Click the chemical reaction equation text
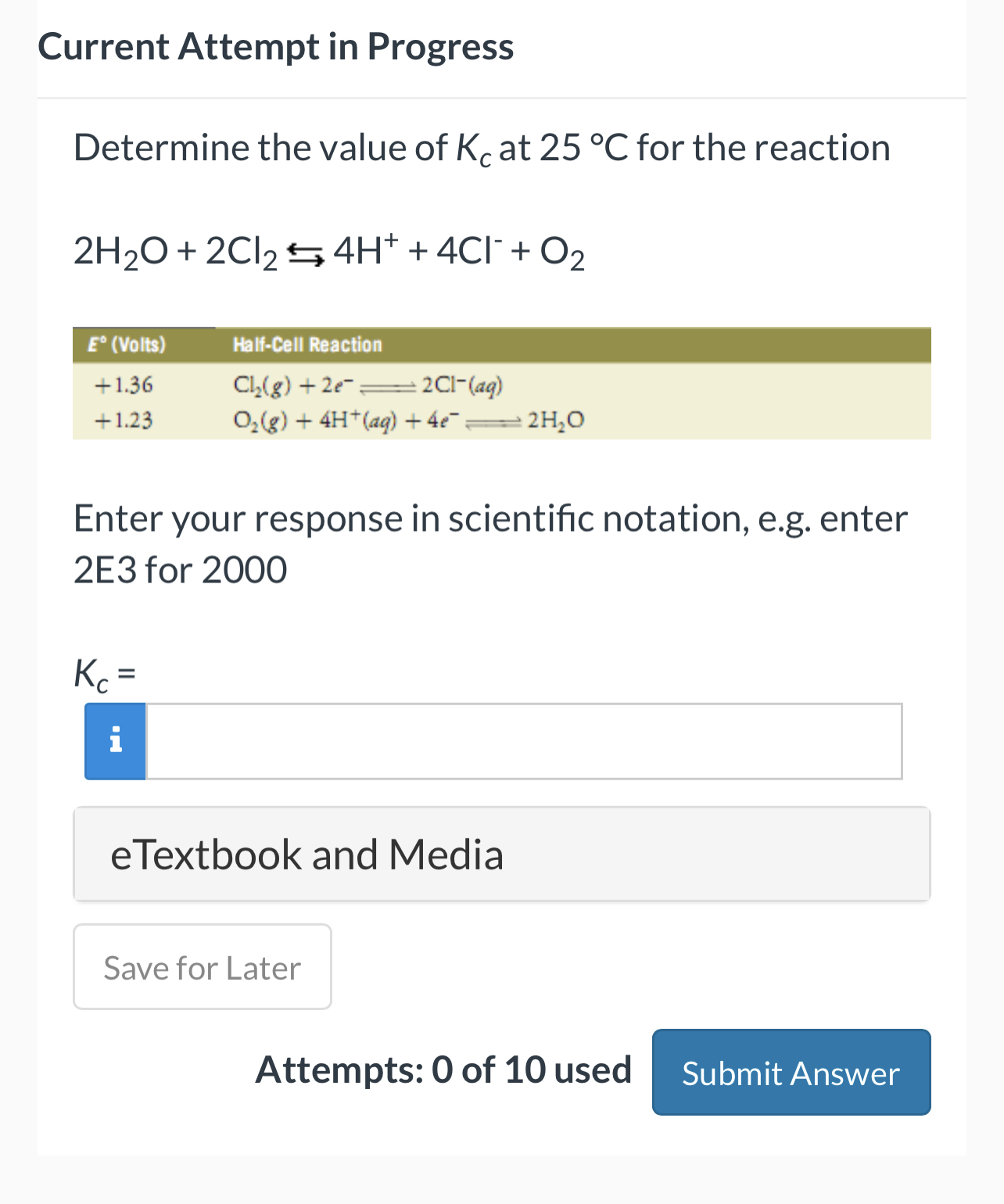The height and width of the screenshot is (1204, 1004). coord(328,251)
